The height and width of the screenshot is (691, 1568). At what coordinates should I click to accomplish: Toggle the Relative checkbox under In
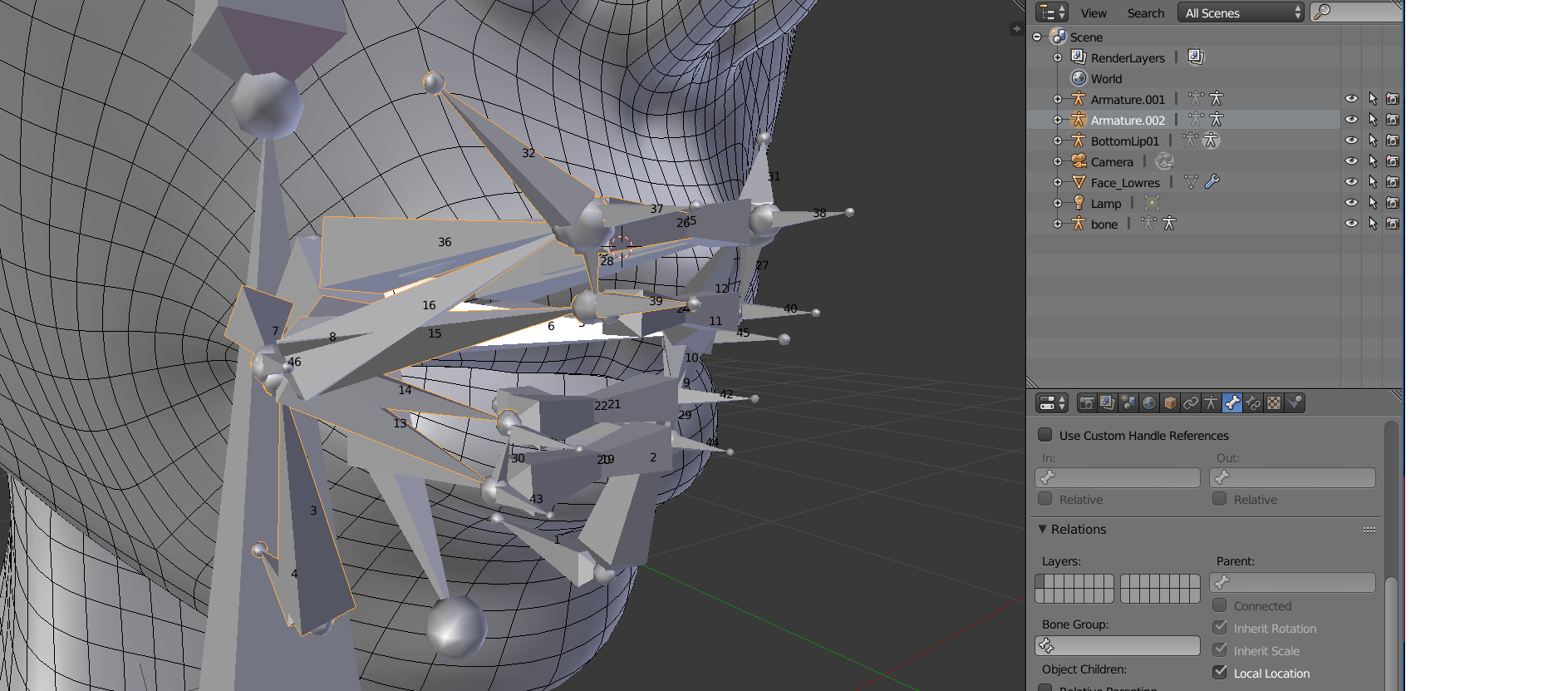click(x=1045, y=499)
